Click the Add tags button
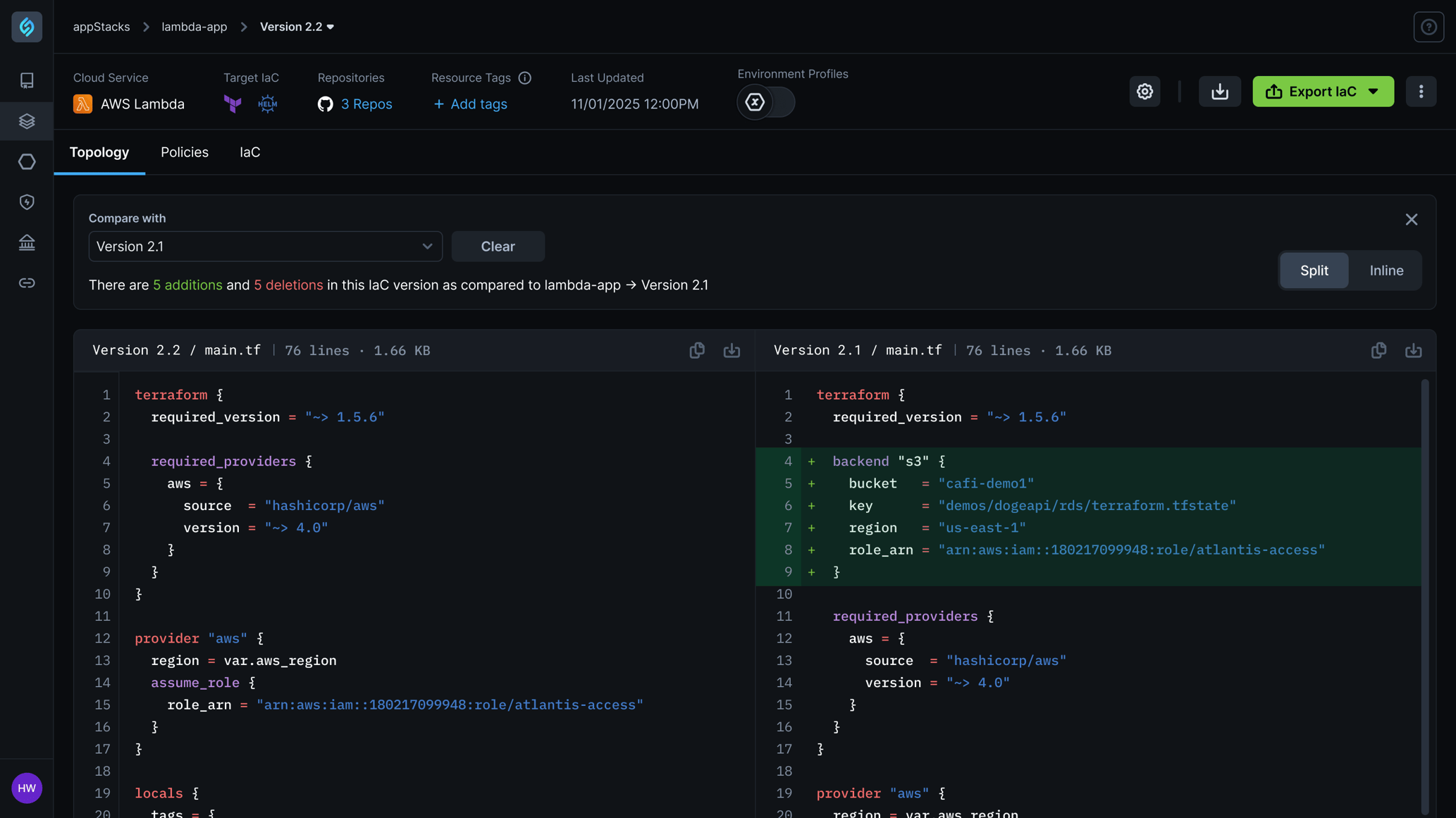 pos(470,104)
